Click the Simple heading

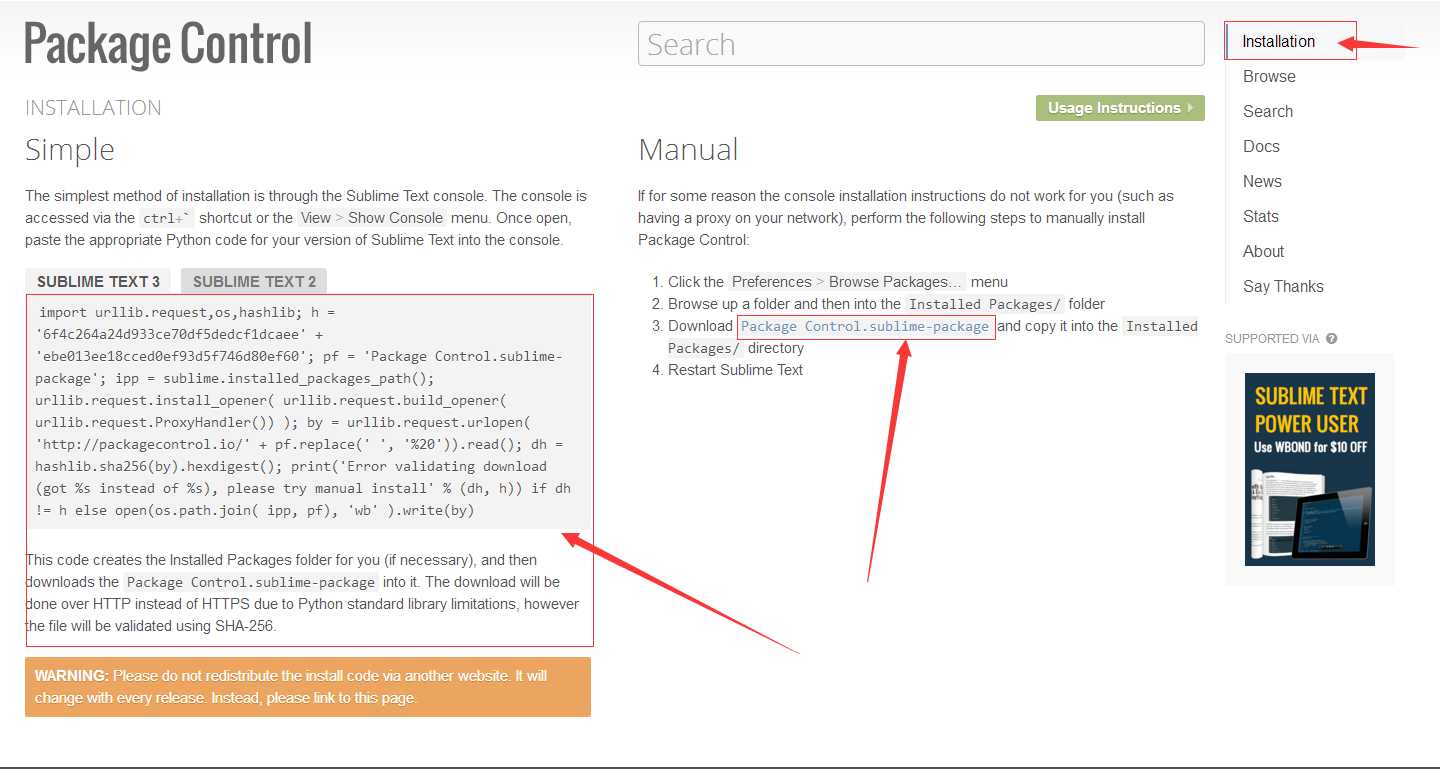tap(70, 150)
